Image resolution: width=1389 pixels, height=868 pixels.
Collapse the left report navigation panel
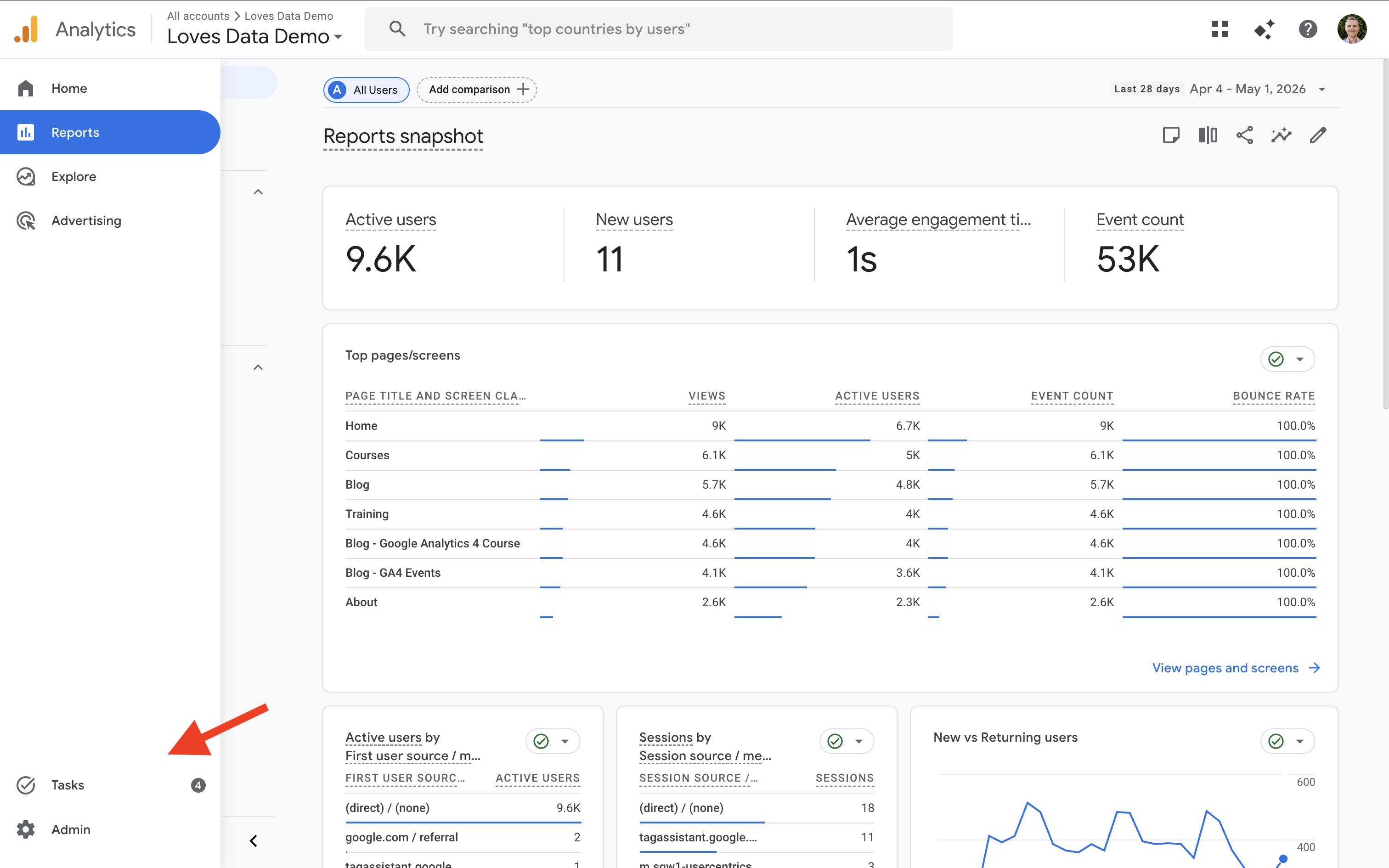pyautogui.click(x=254, y=841)
